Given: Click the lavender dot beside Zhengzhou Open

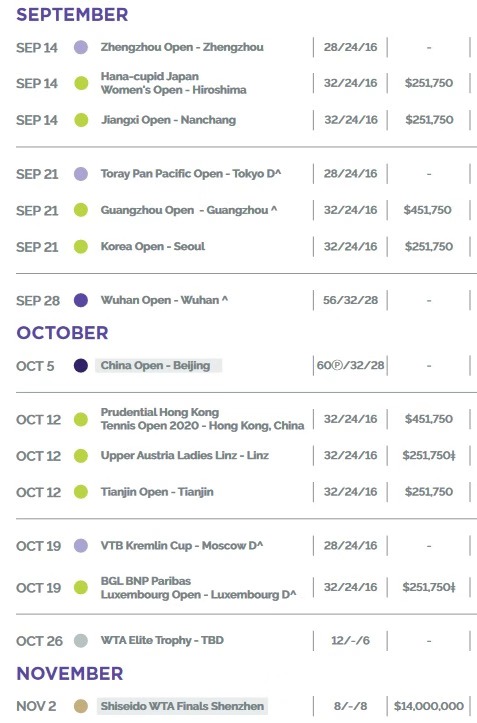Looking at the screenshot, I should [81, 47].
